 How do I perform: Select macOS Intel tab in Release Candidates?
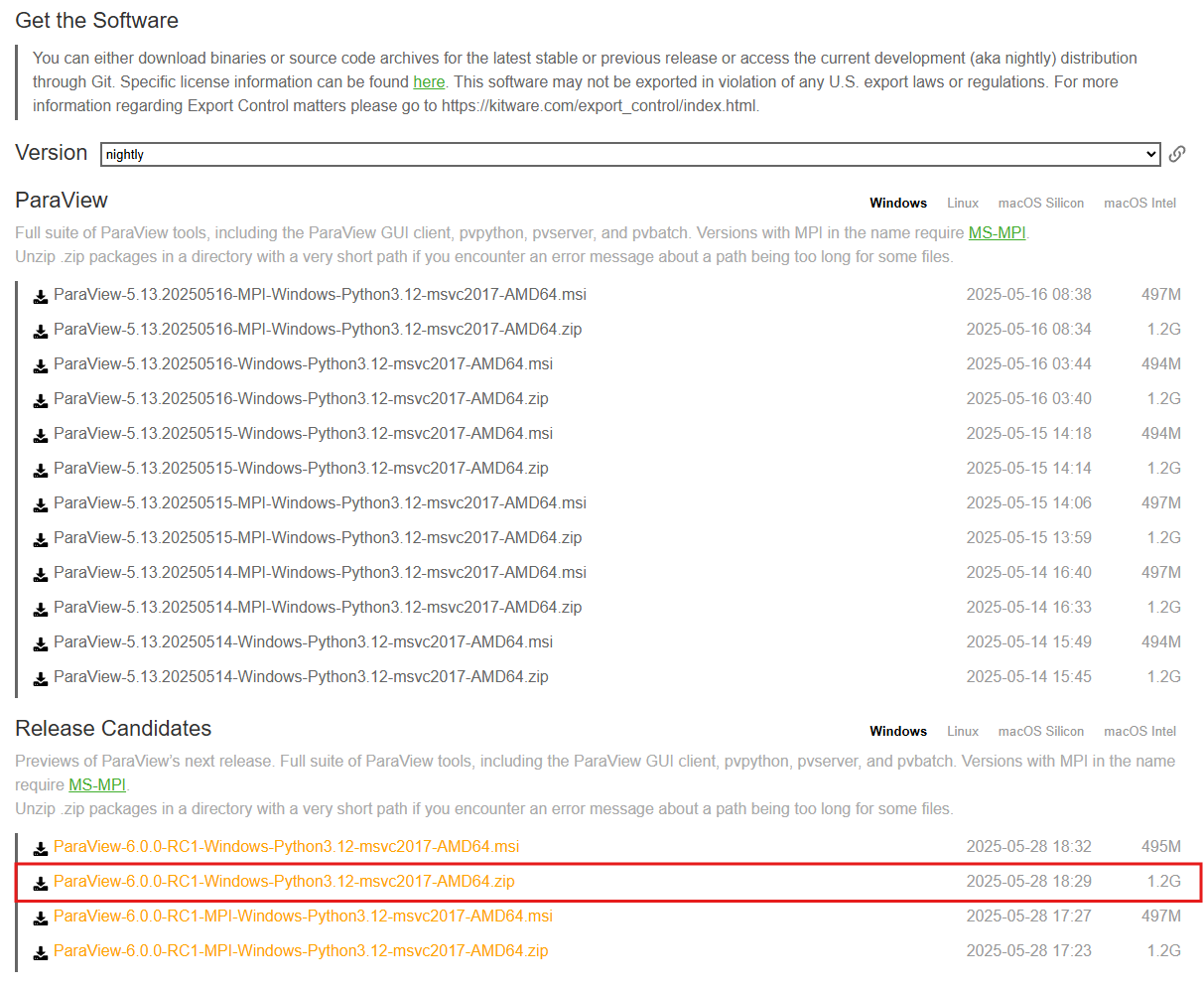[1139, 731]
